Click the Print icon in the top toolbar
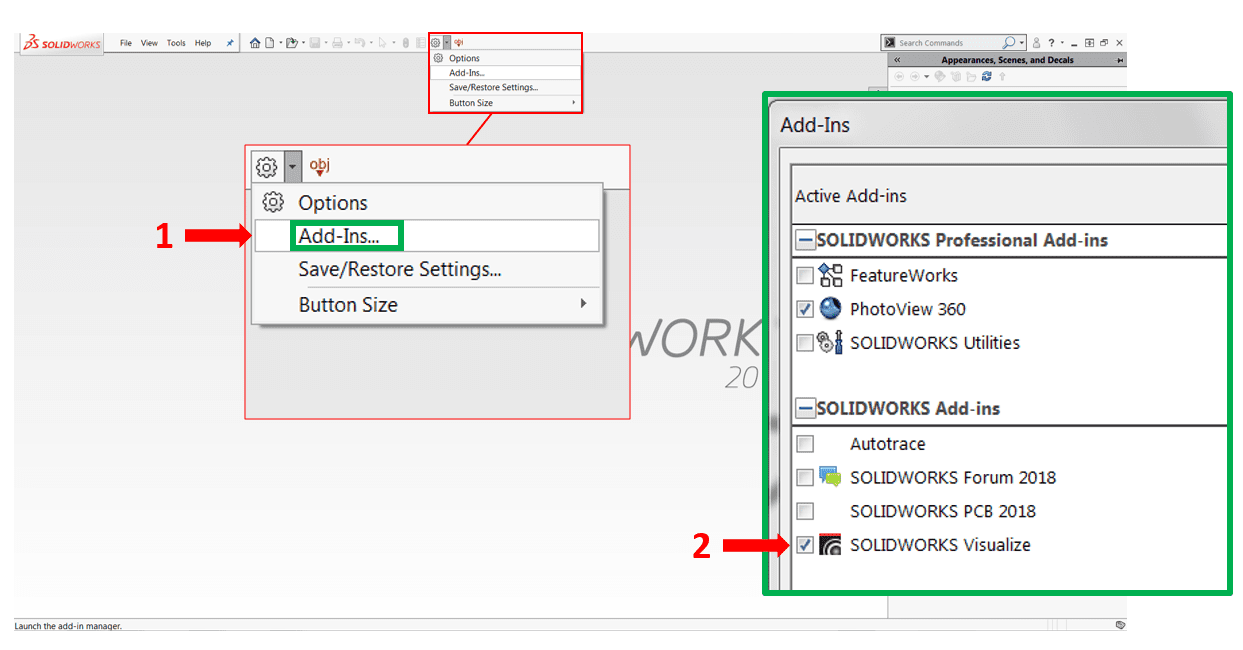Screen dimensions: 1243x650 pos(338,43)
